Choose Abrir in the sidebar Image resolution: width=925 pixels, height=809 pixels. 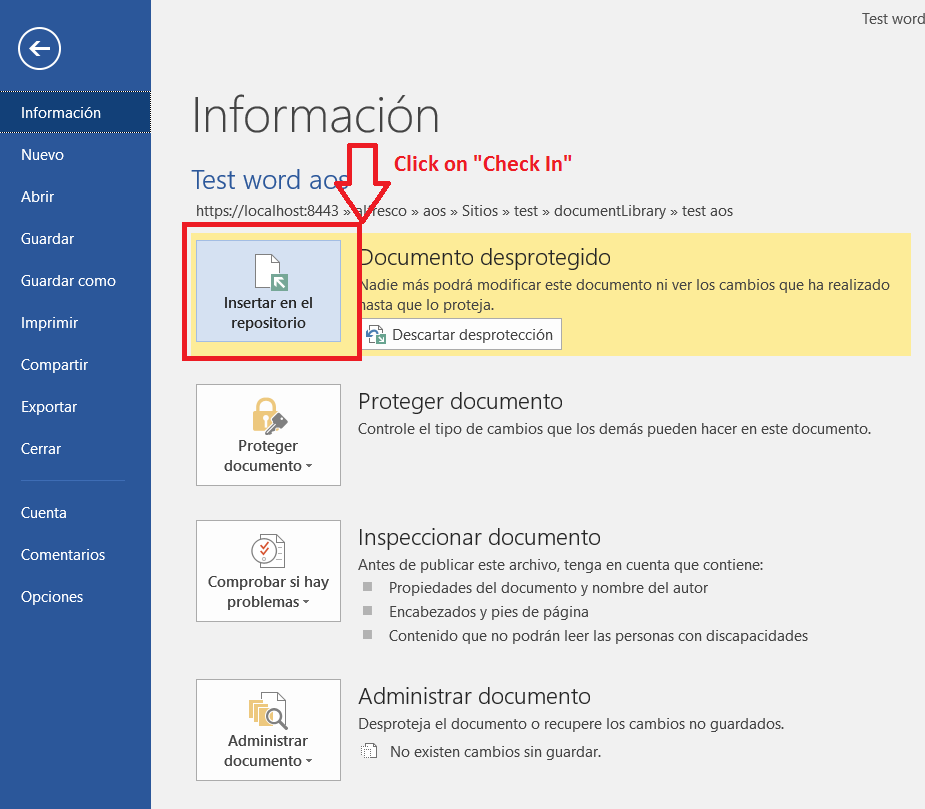(x=38, y=197)
